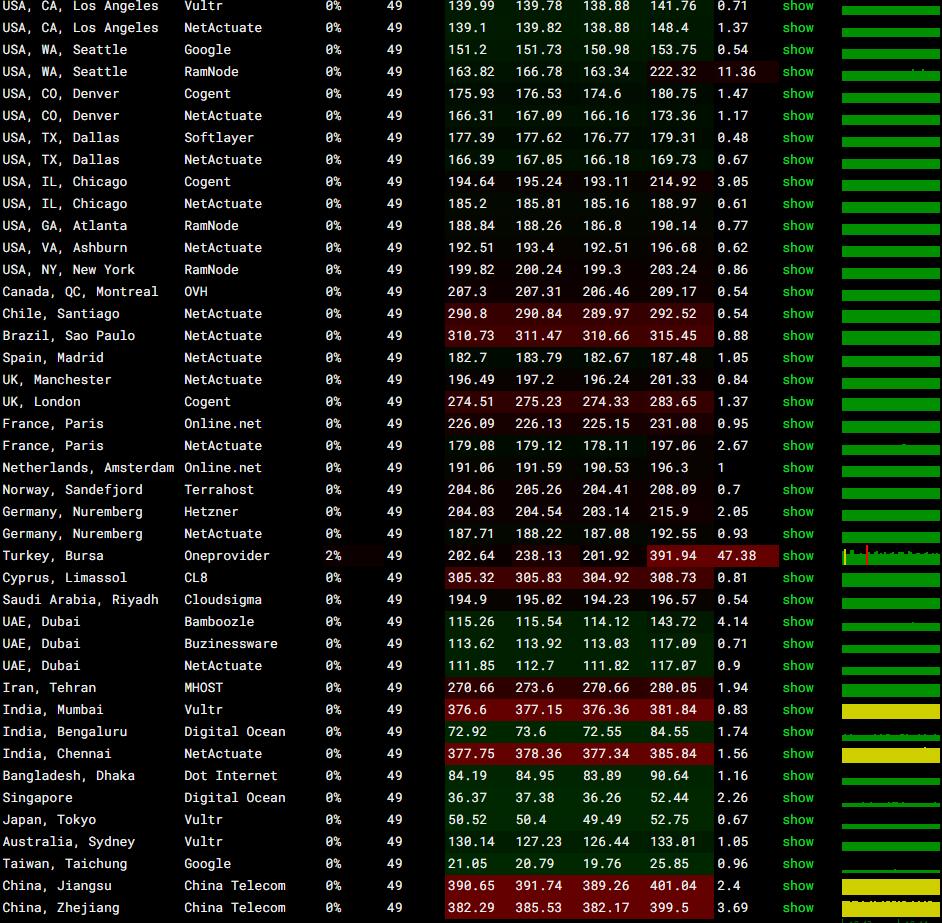Click the 21.05 latency value
Viewport: 942px width, 923px height.
coord(467,864)
